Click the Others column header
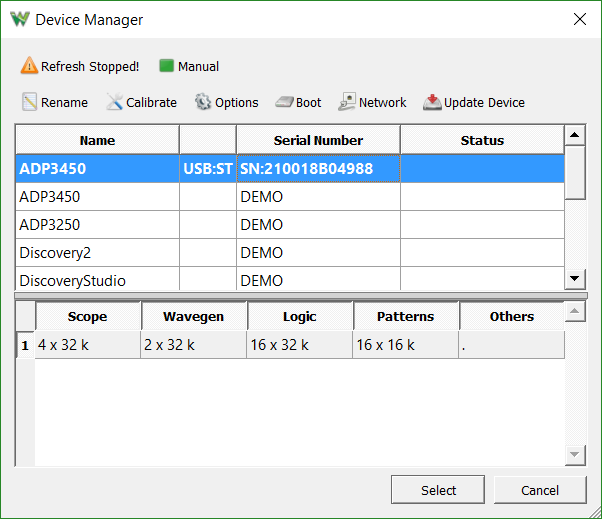602x519 pixels. coord(512,316)
